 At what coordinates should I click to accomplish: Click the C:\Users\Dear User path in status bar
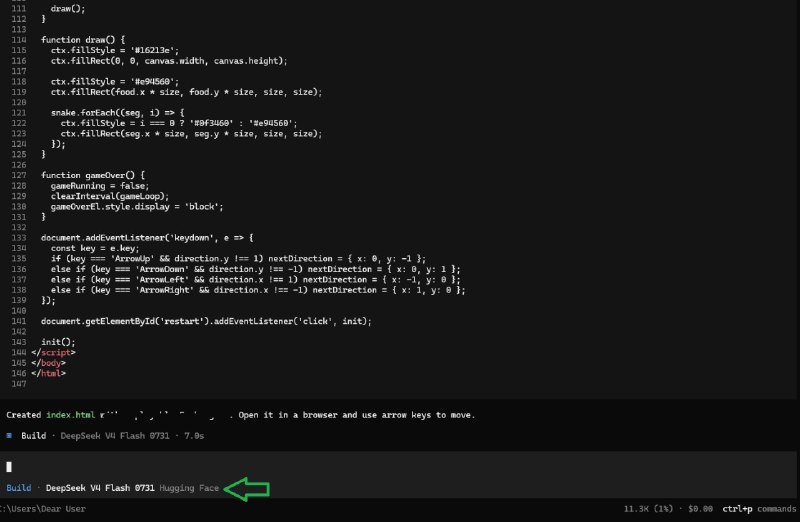[43, 509]
